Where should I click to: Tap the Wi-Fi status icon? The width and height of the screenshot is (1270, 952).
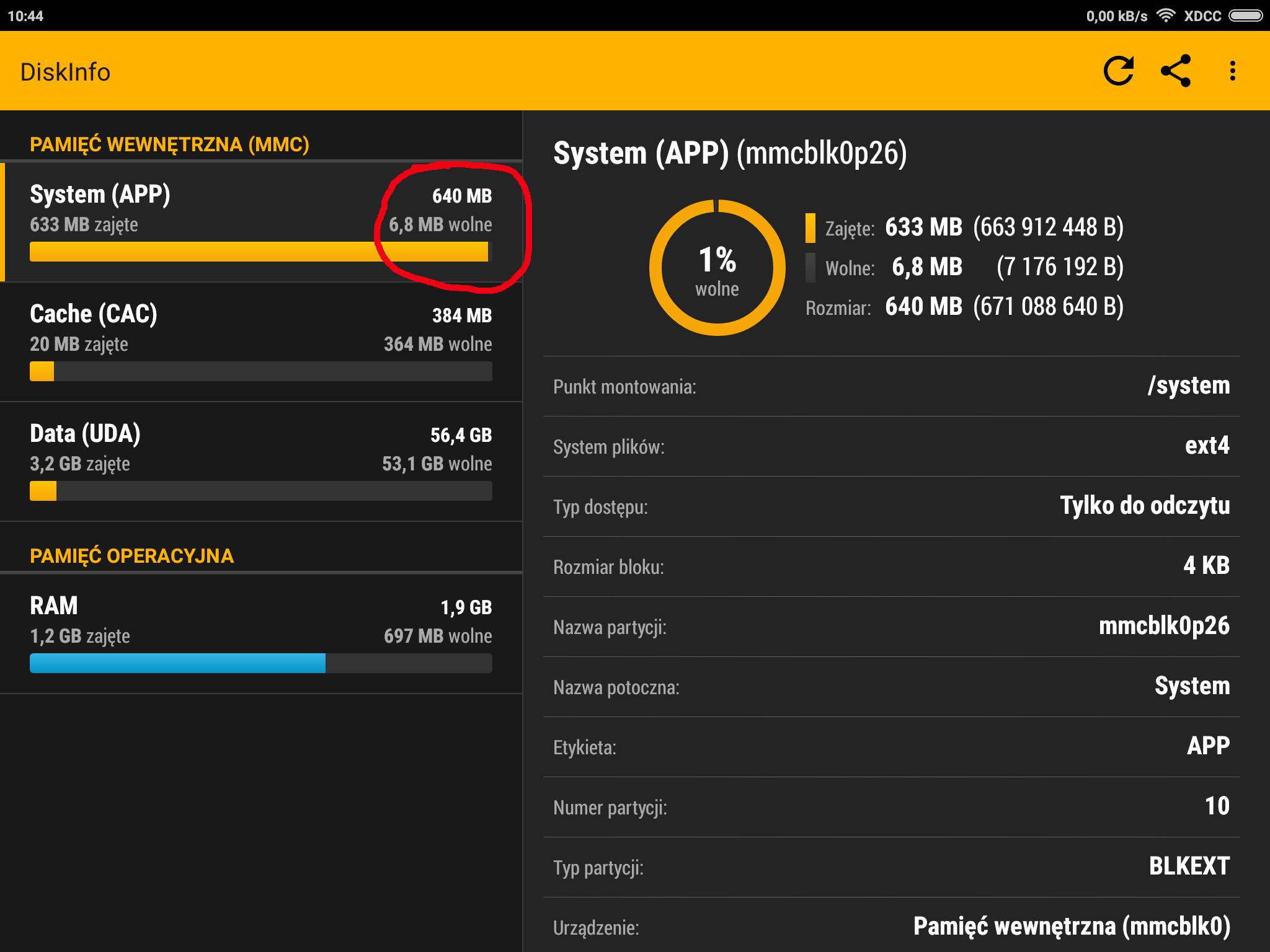click(1166, 15)
